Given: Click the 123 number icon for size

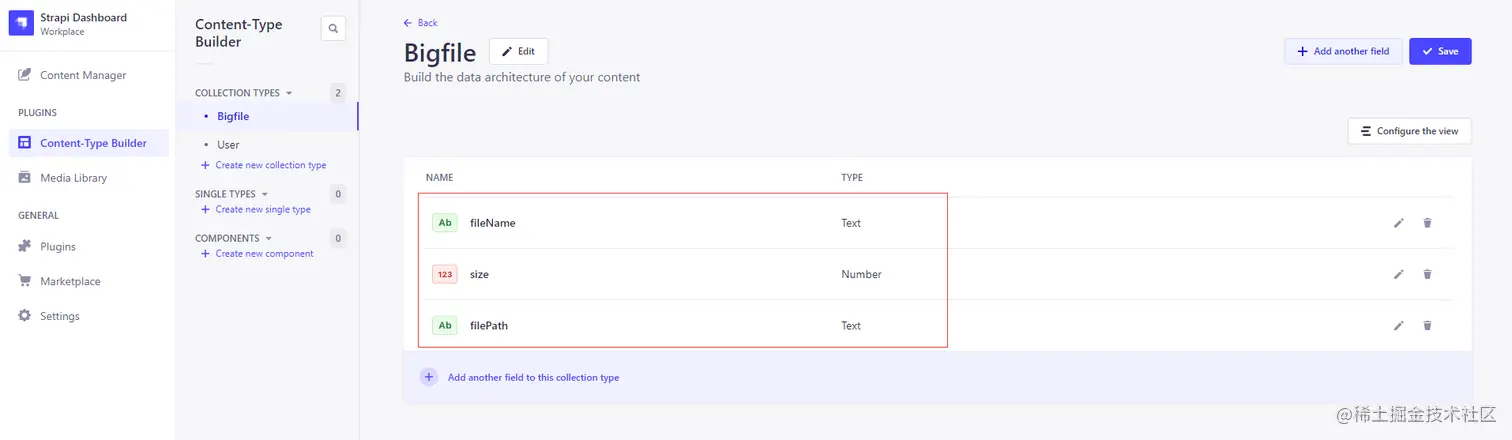Looking at the screenshot, I should 445,274.
